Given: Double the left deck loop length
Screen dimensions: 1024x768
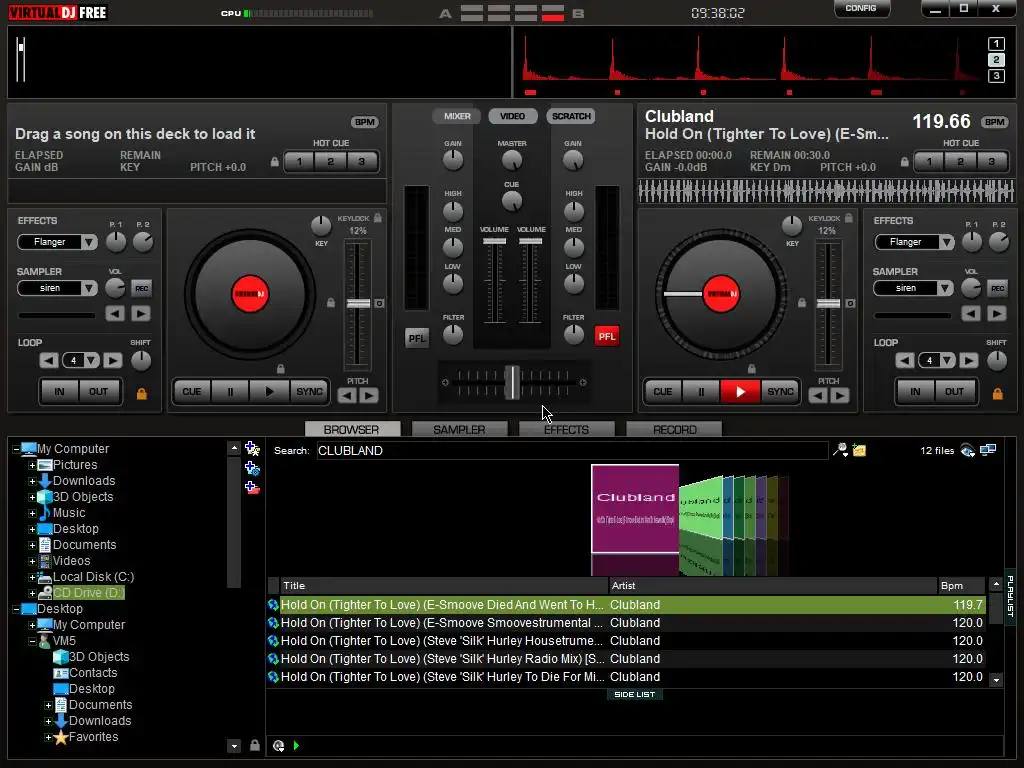Looking at the screenshot, I should pyautogui.click(x=112, y=360).
